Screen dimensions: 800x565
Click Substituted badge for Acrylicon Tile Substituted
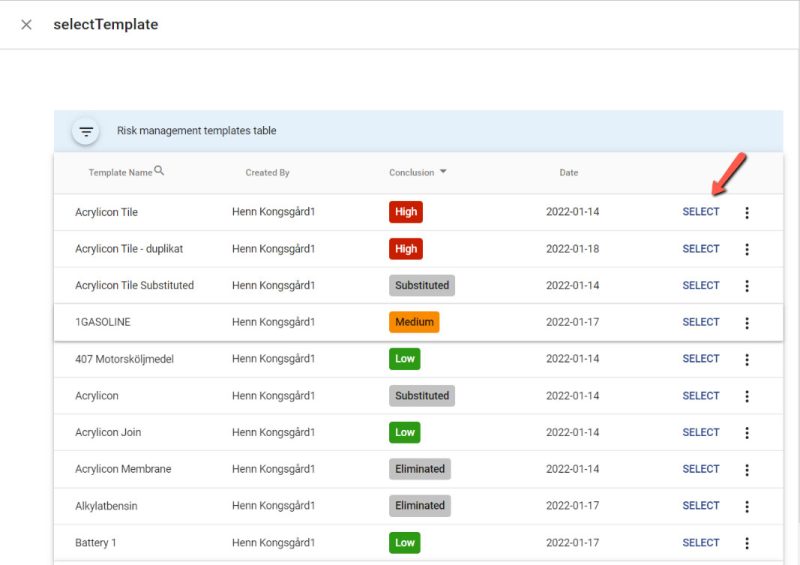pyautogui.click(x=422, y=285)
